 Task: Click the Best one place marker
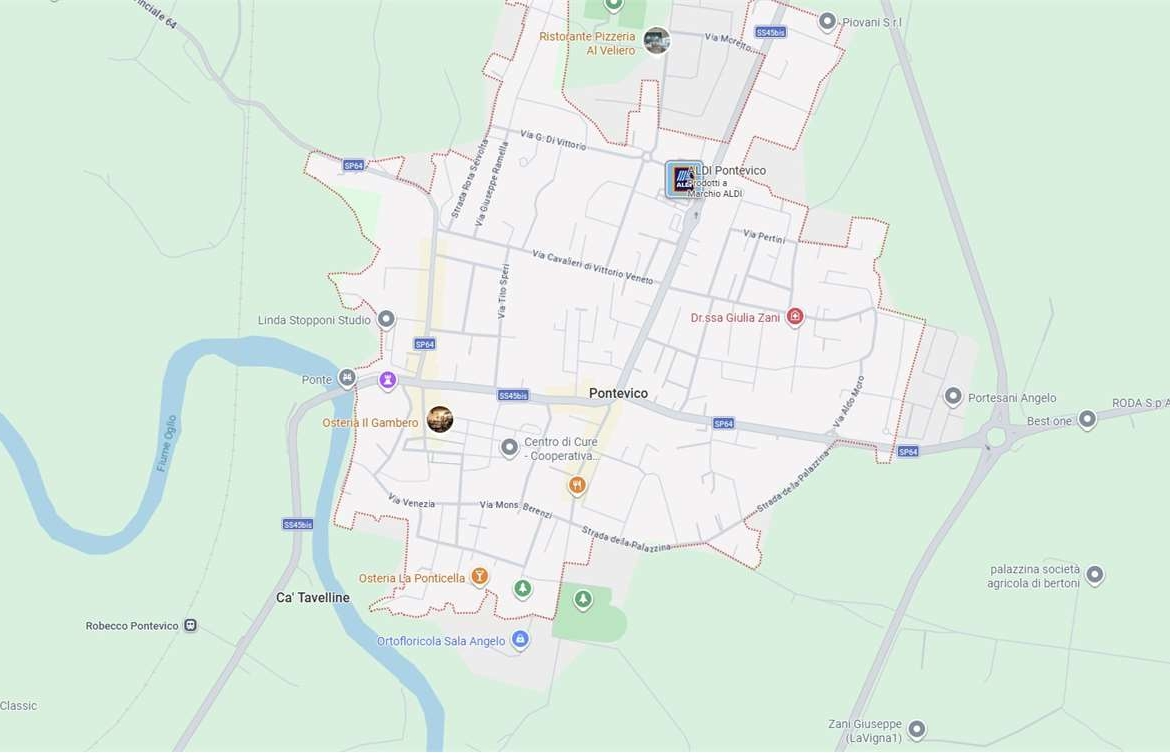(x=1087, y=419)
